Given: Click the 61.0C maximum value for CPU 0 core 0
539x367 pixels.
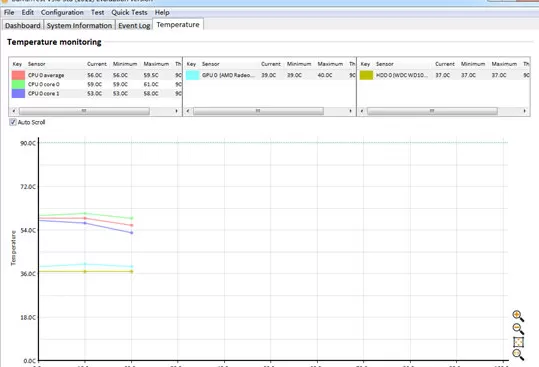Looking at the screenshot, I should (151, 84).
